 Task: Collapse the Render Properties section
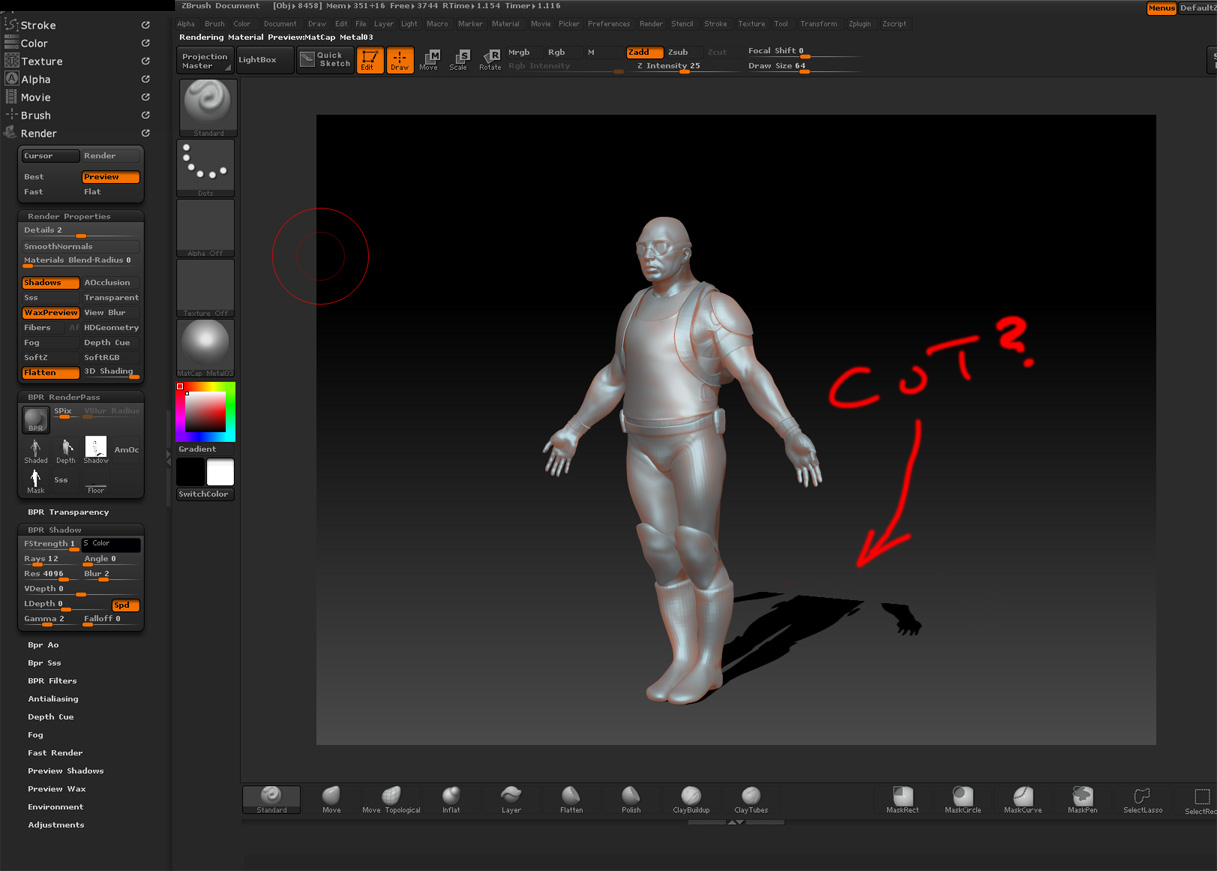(x=69, y=216)
